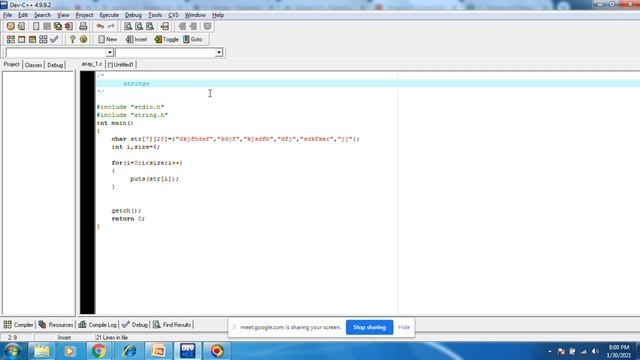The image size is (640, 360).
Task: Click the Compile toolbar icon
Action: pyautogui.click(x=11, y=39)
